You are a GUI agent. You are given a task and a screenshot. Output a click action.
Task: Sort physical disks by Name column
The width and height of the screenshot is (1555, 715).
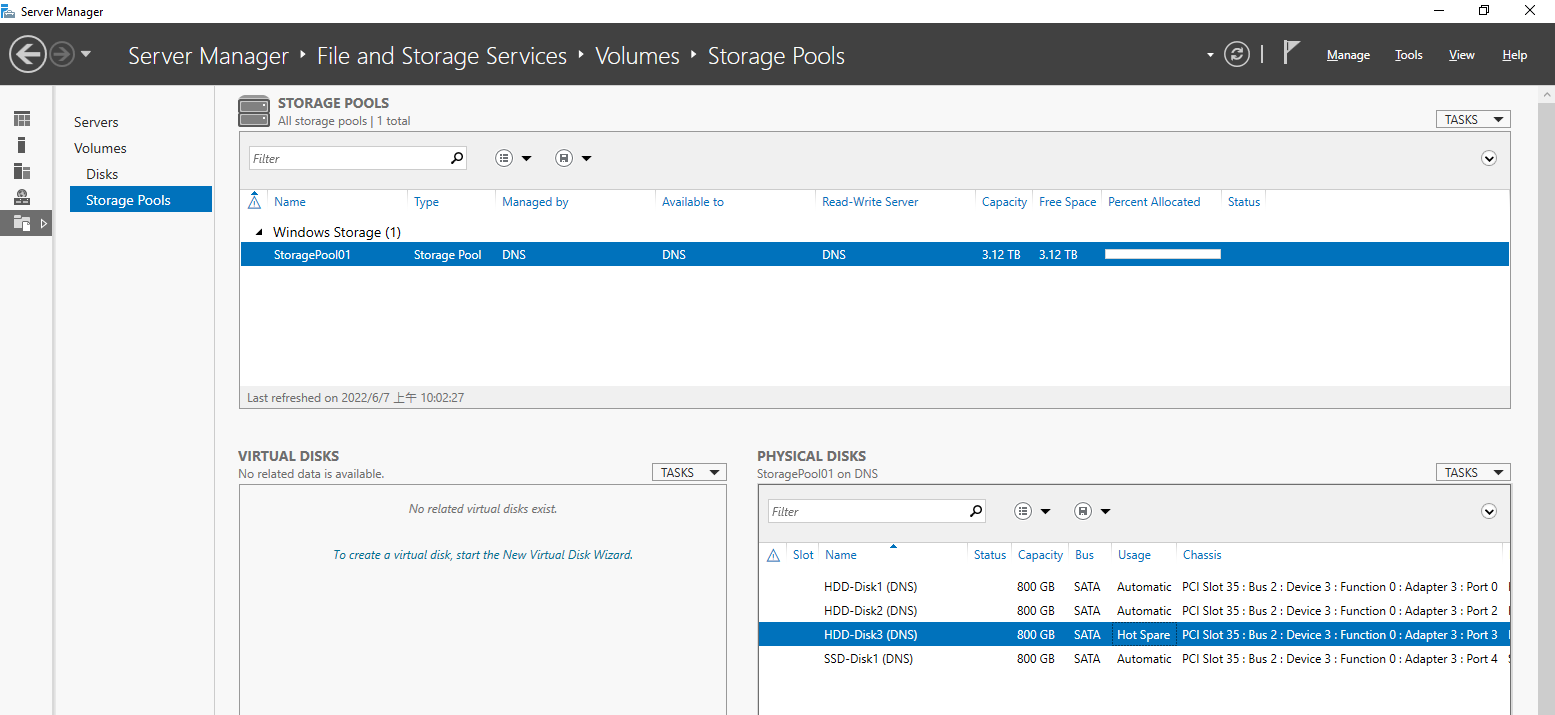[x=841, y=555]
